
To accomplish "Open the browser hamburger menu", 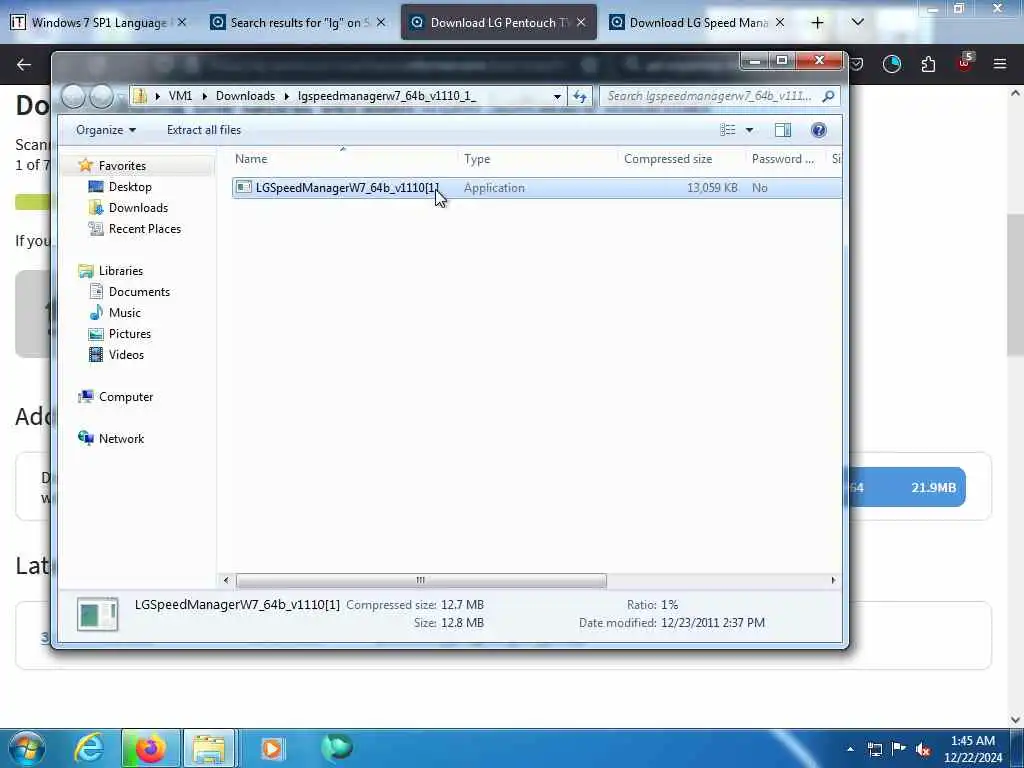I will tap(1000, 64).
